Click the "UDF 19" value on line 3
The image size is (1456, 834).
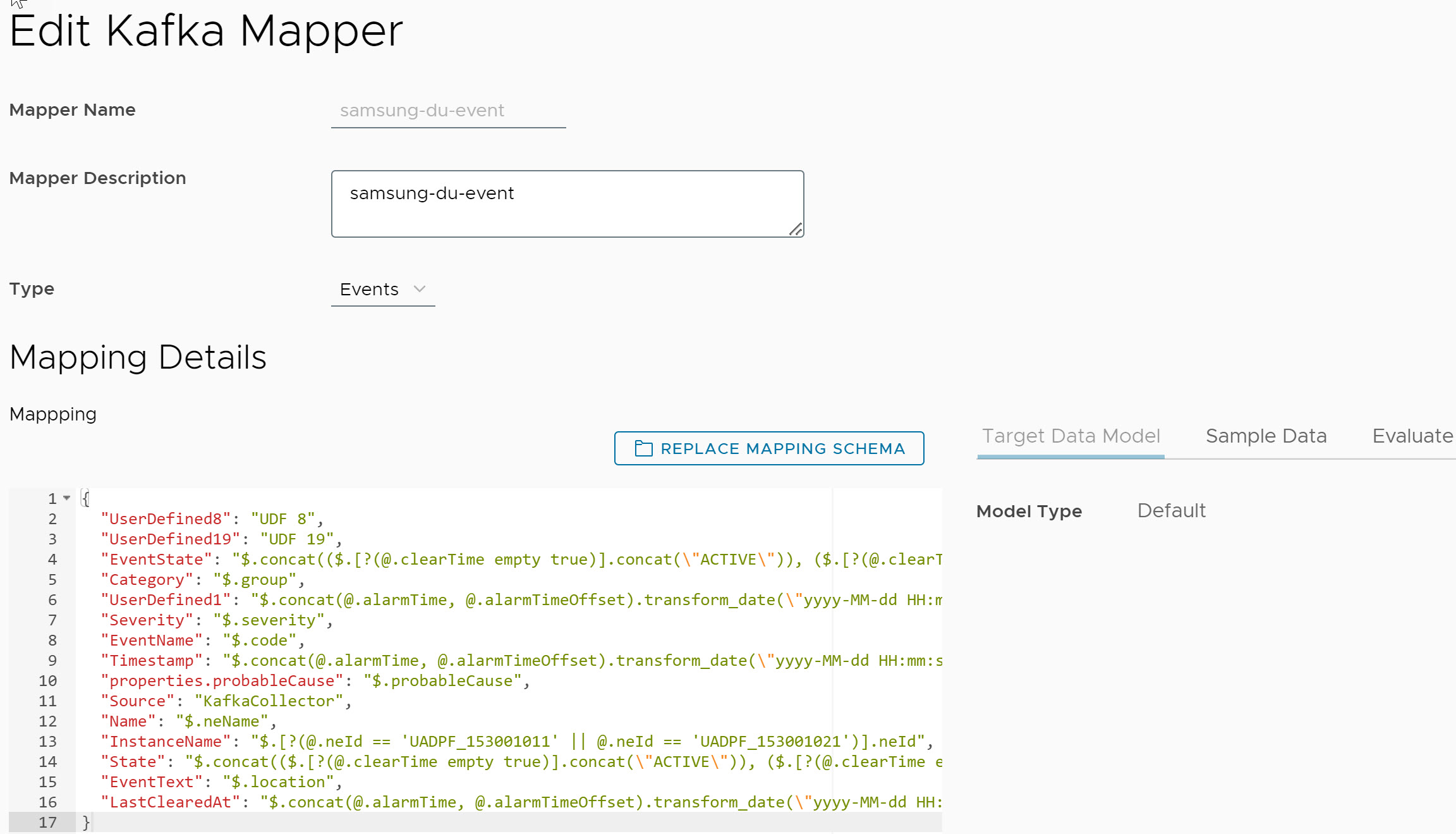tap(297, 539)
